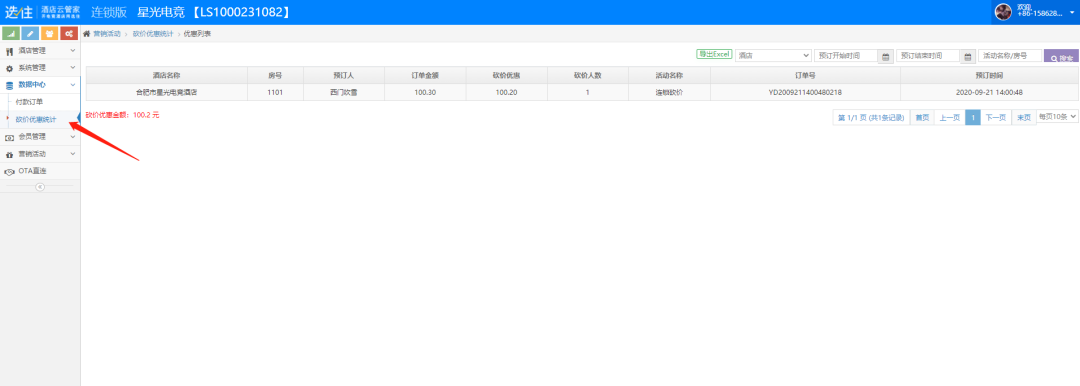The image size is (1080, 386).
Task: Focus the 预订结束时间 input field
Action: [x=928, y=56]
